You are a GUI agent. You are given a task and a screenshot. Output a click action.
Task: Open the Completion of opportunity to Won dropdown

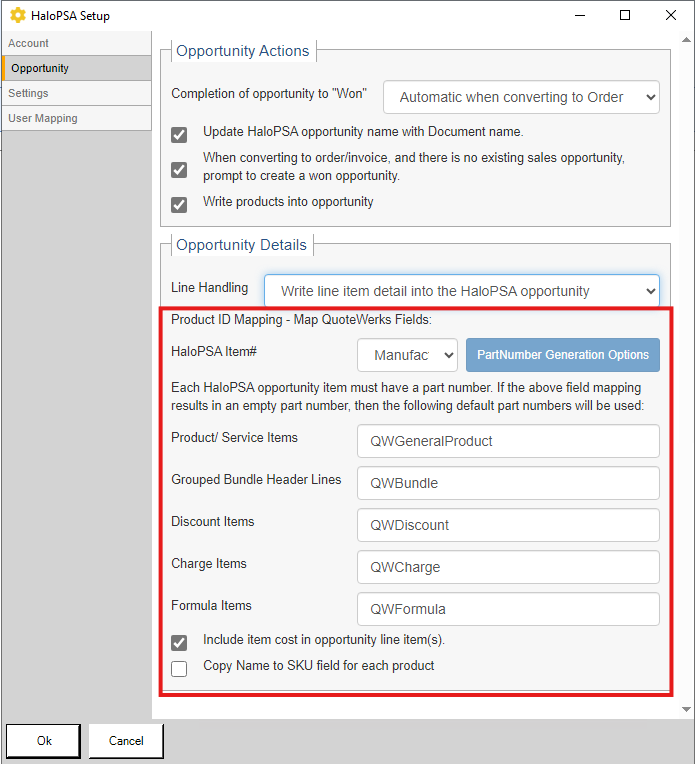point(521,97)
